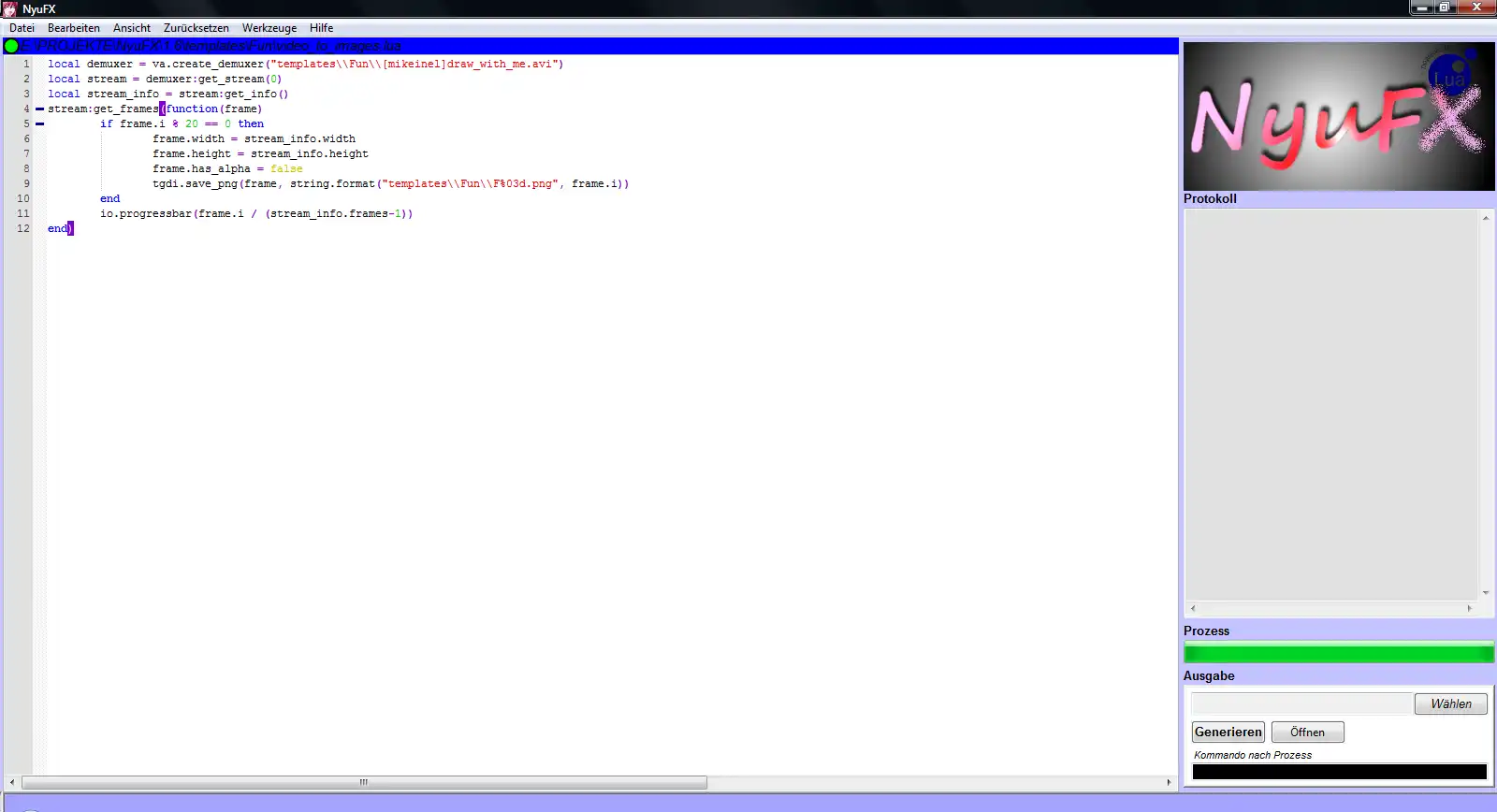Click line number 12 in gutter
1497x812 pixels.
23,229
